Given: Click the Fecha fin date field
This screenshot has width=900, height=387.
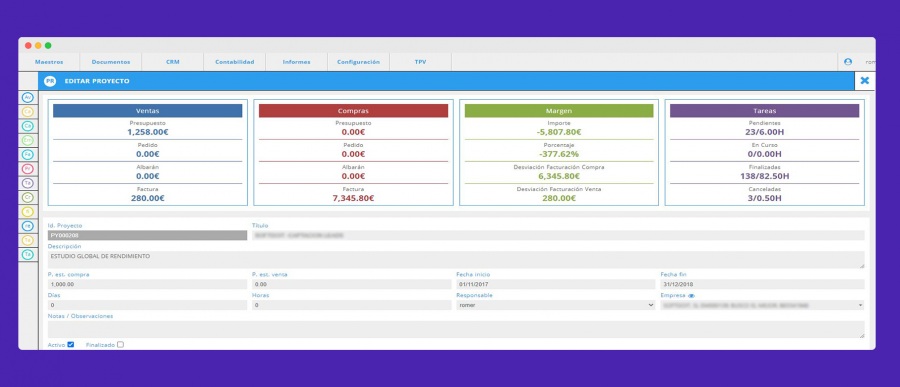Looking at the screenshot, I should 762,284.
